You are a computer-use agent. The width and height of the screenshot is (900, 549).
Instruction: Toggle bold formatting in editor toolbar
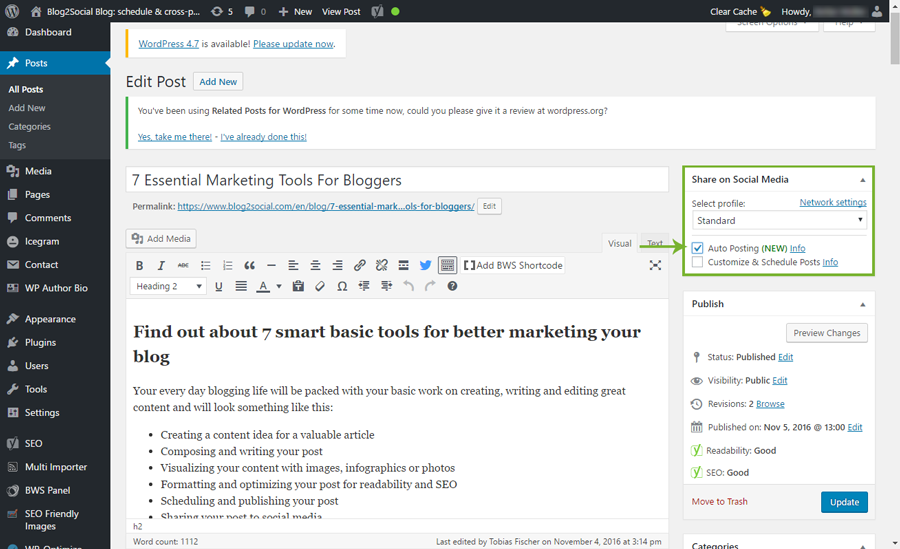tap(139, 265)
